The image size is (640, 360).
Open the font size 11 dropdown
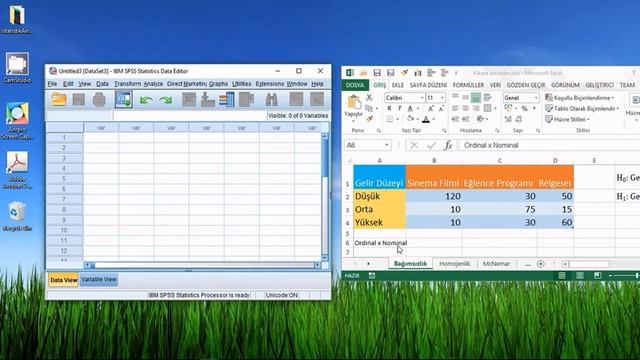tap(442, 98)
